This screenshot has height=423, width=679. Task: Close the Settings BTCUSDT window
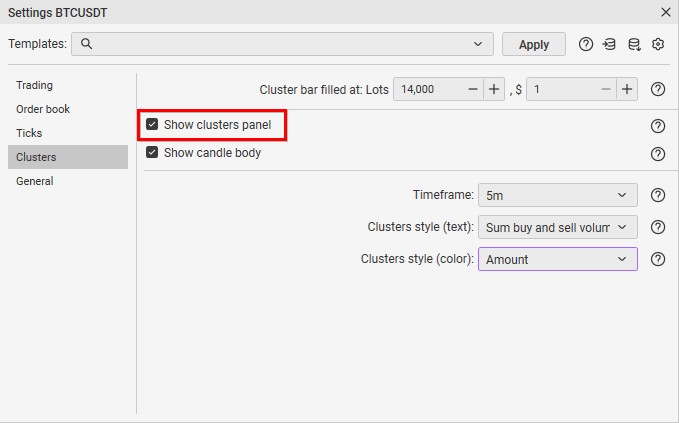[666, 12]
